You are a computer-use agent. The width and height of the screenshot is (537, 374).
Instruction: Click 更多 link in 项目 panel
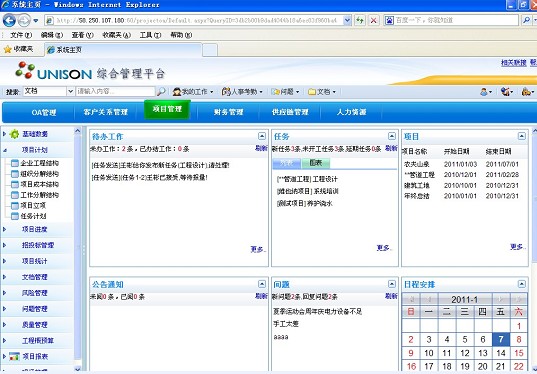(517, 247)
